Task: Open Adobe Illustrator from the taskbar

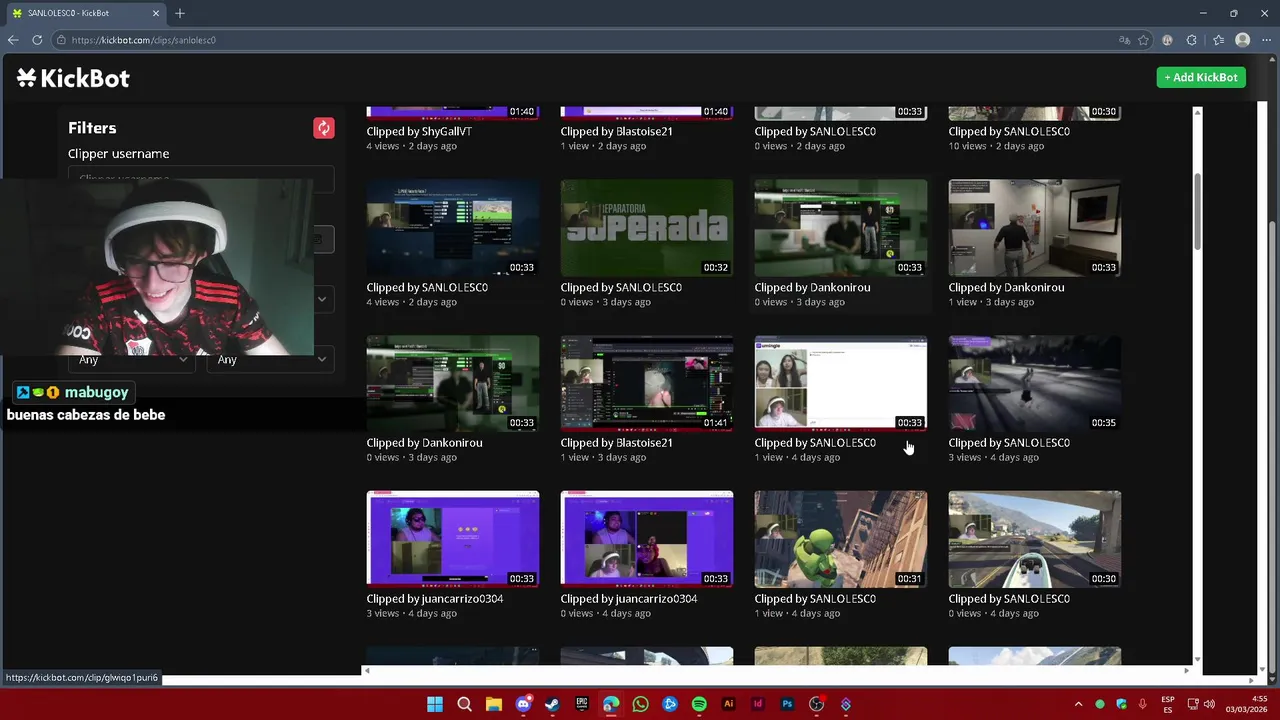Action: [728, 704]
